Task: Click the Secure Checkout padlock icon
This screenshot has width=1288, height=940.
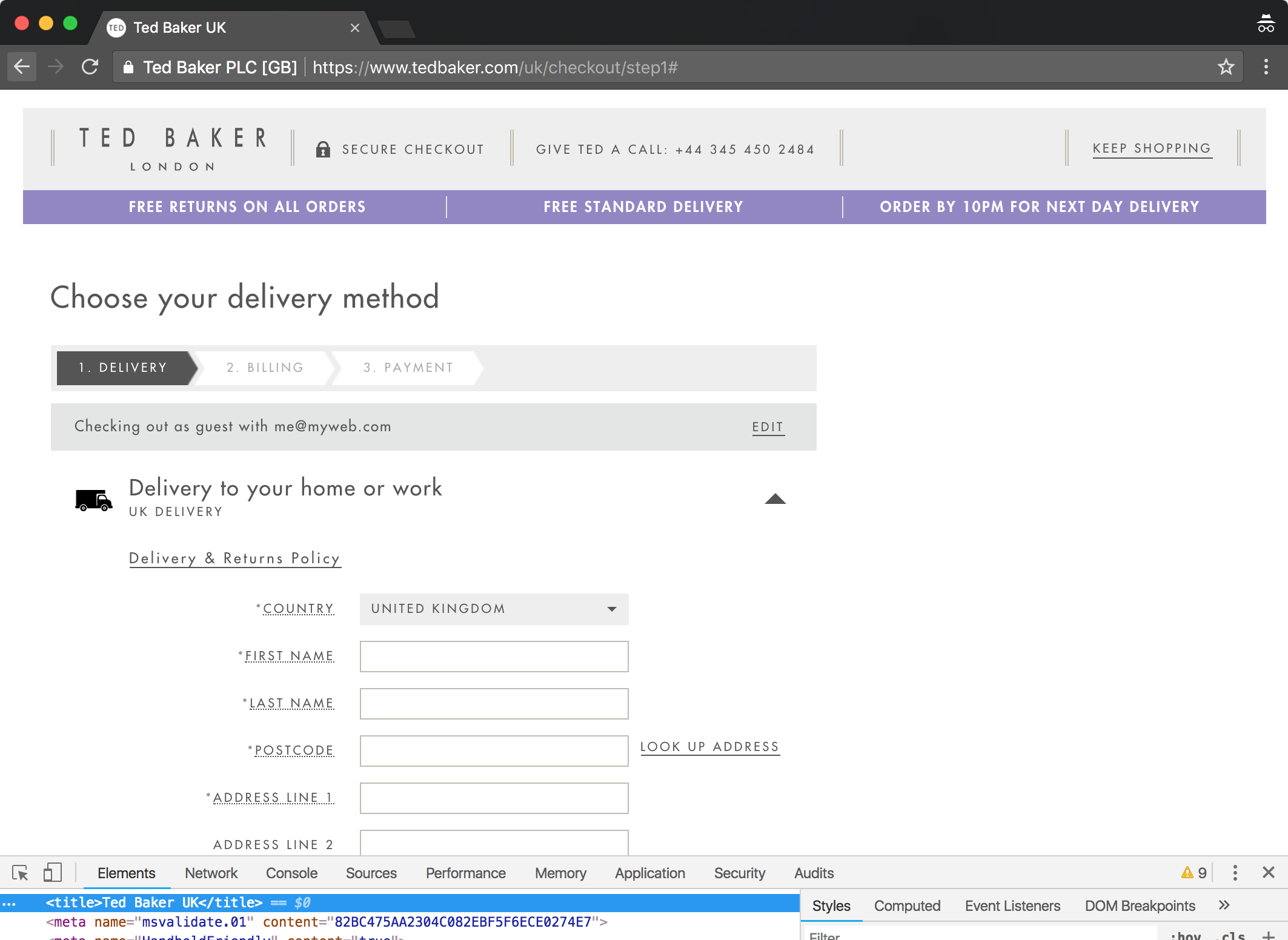Action: click(323, 149)
